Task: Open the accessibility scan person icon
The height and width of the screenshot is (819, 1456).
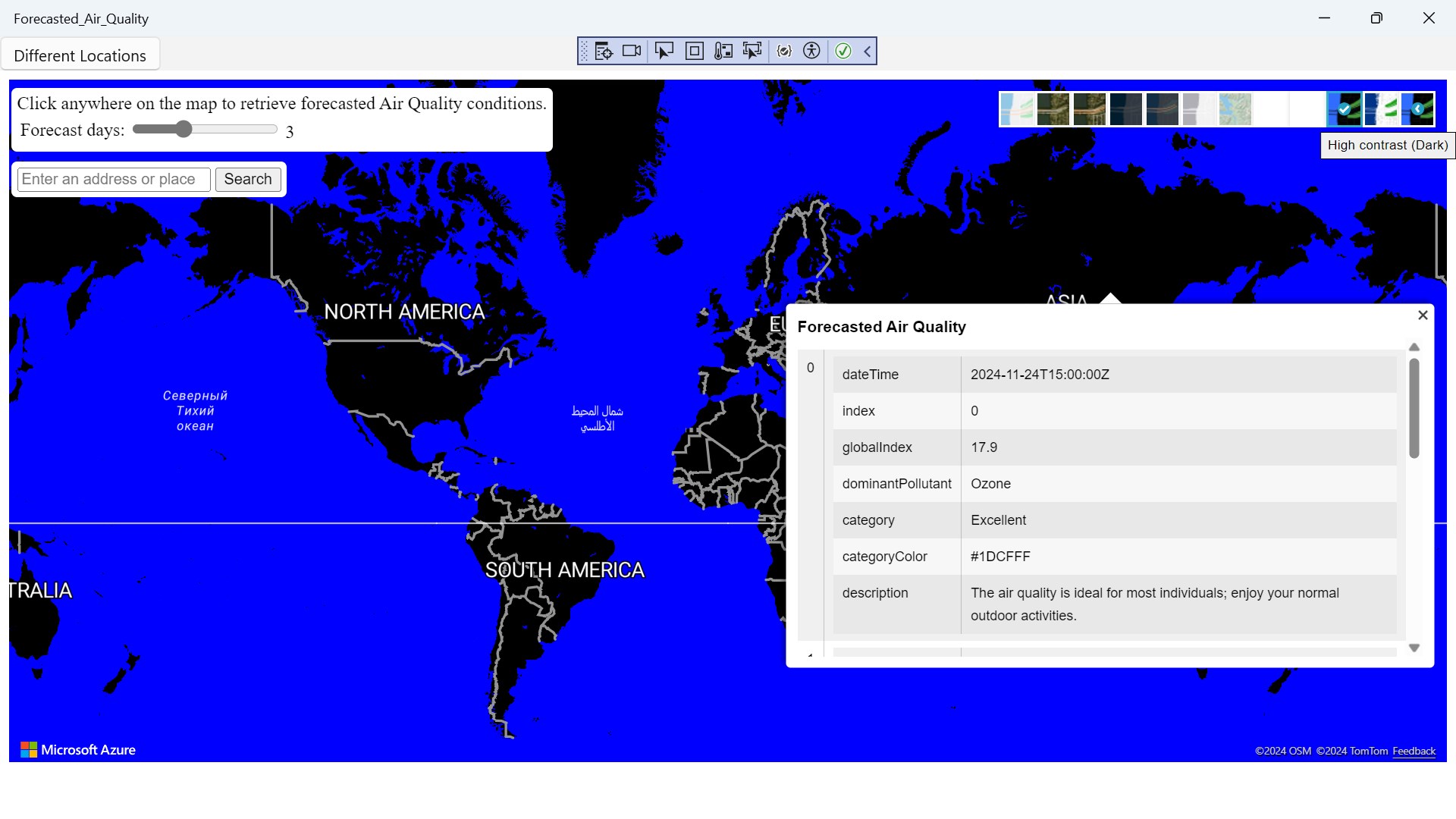Action: tap(811, 51)
